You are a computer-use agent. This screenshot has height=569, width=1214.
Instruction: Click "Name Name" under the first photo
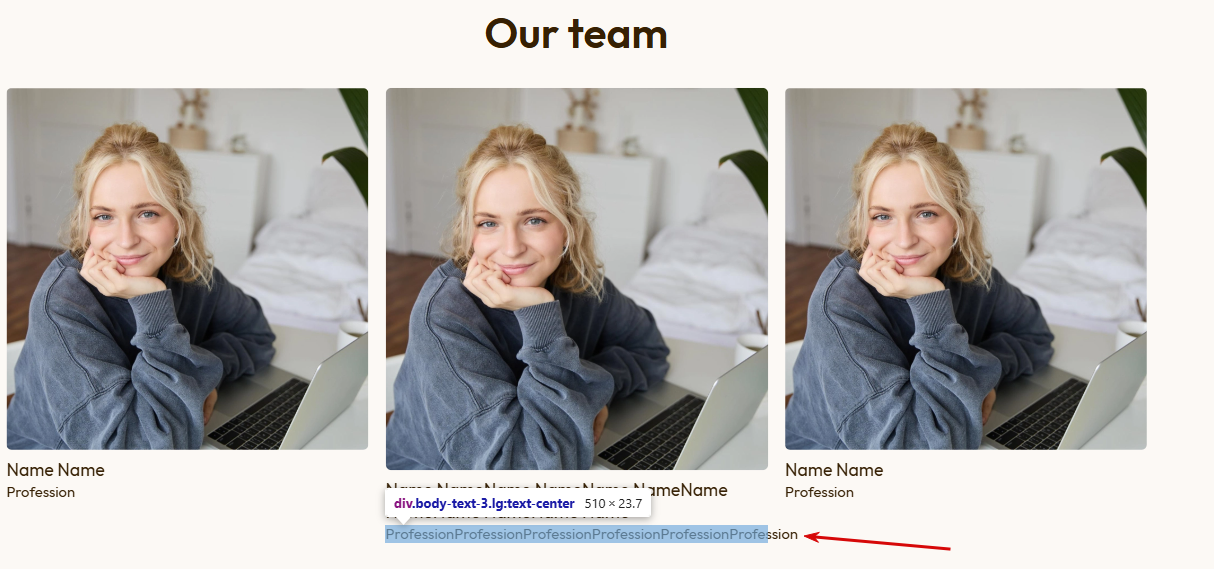click(x=55, y=470)
